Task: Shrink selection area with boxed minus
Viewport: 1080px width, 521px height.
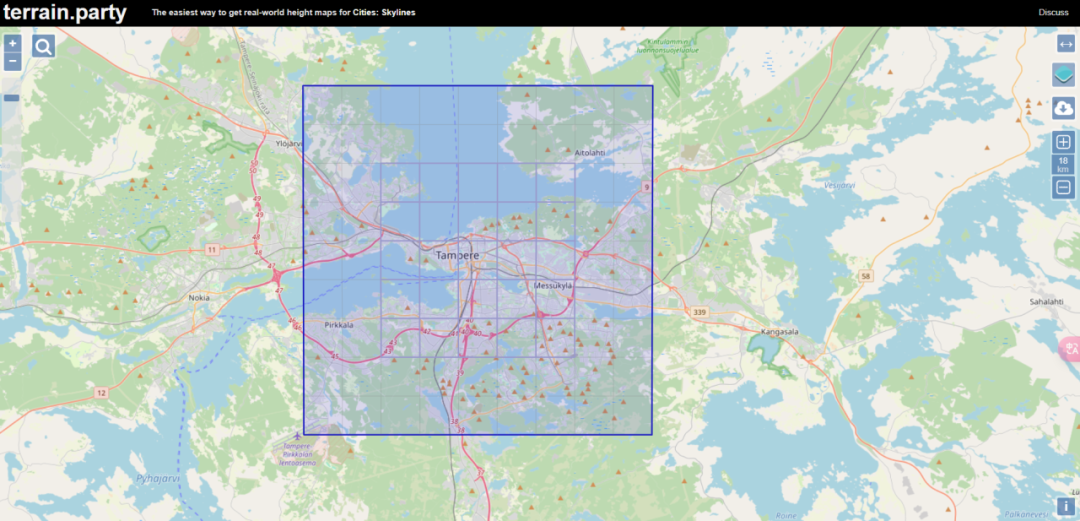Action: coord(1063,187)
